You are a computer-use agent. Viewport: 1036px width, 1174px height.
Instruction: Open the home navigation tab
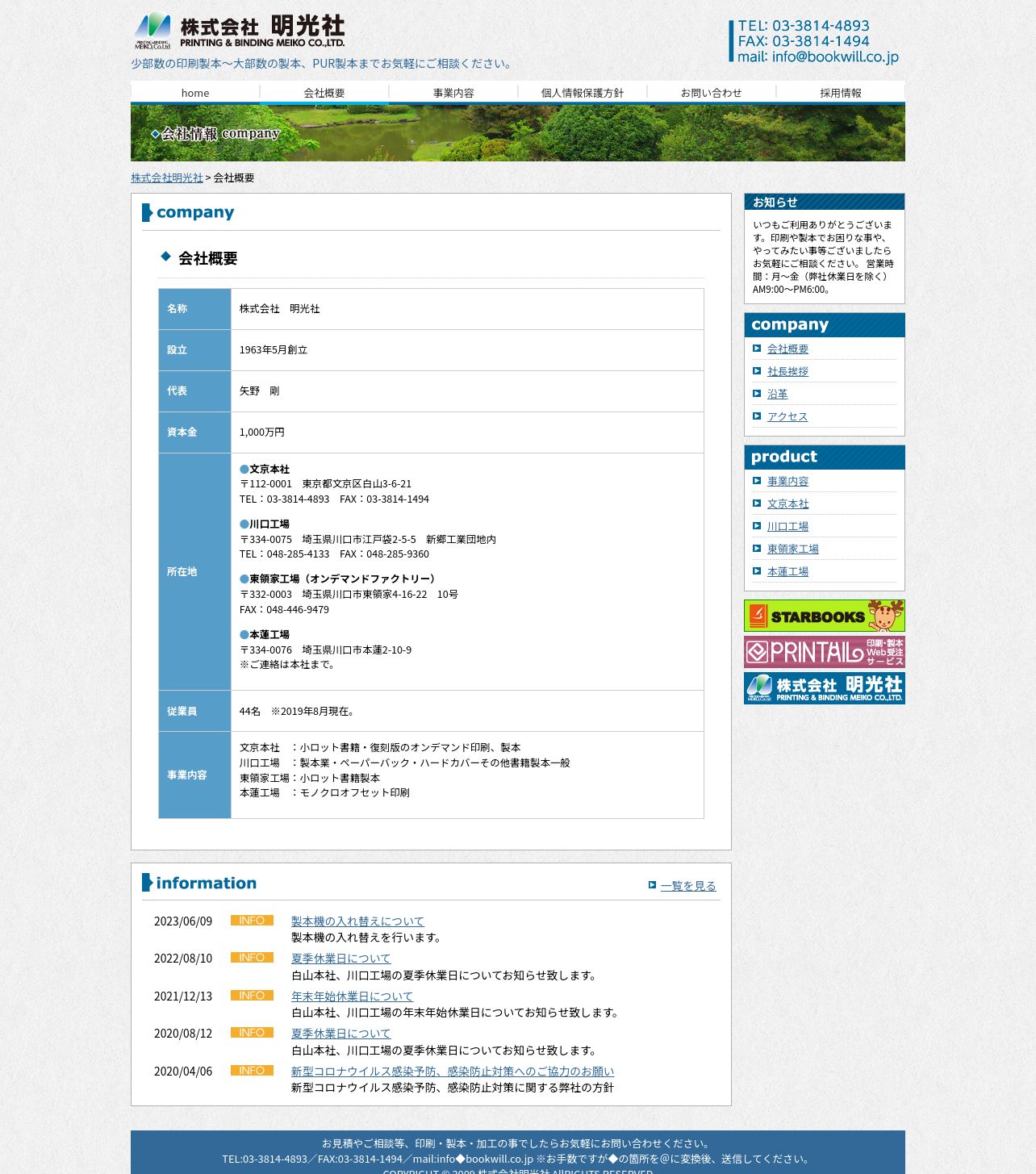[195, 93]
